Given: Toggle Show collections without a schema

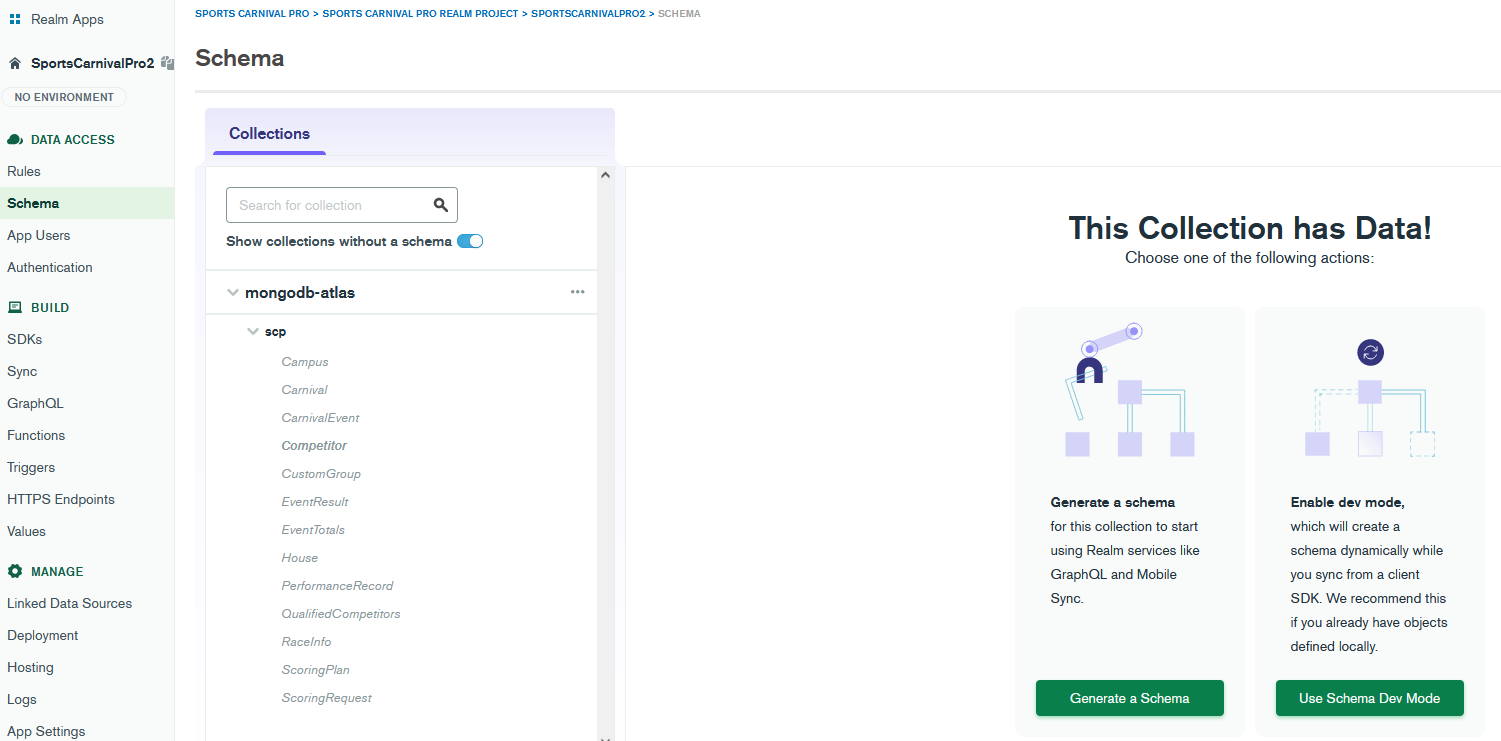Looking at the screenshot, I should [x=470, y=241].
